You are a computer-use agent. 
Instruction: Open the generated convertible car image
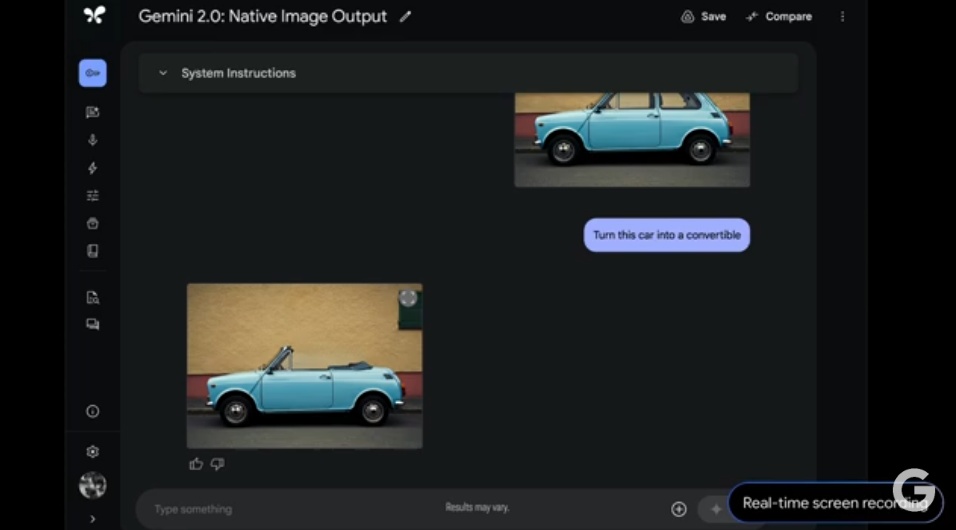304,366
